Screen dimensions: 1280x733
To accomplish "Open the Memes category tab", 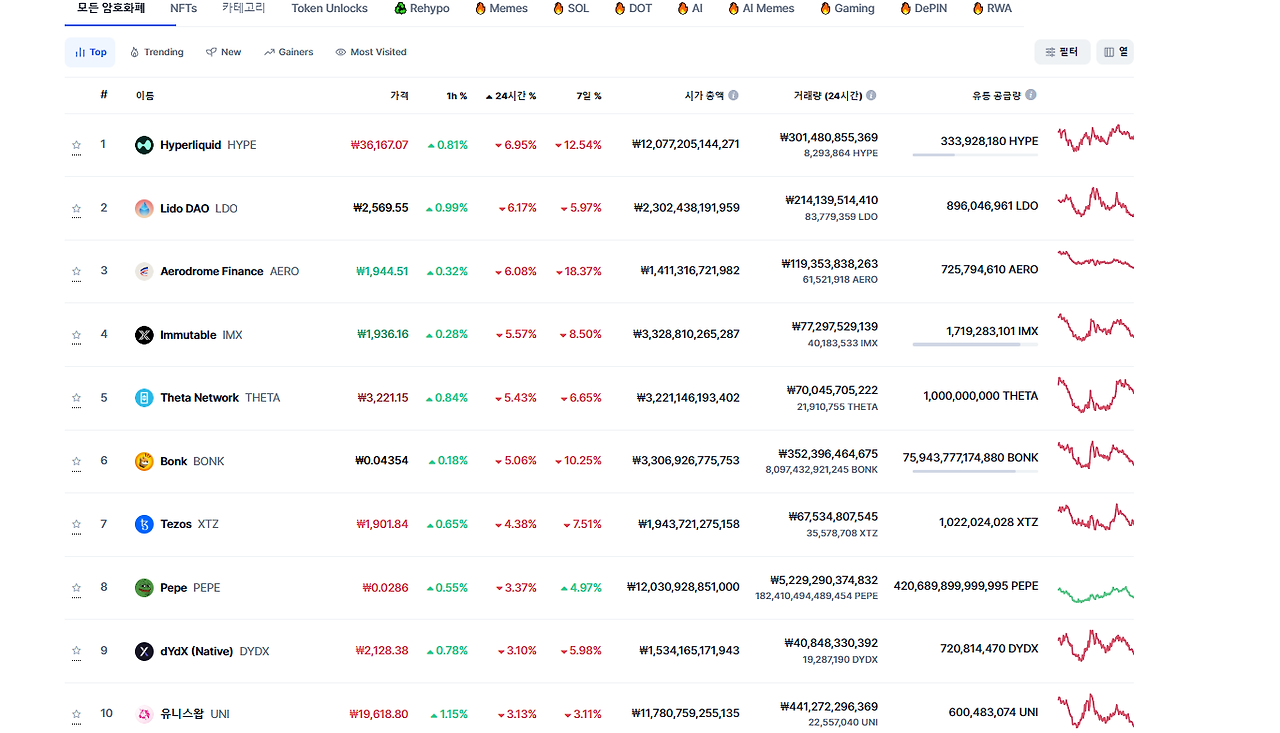I will click(501, 8).
